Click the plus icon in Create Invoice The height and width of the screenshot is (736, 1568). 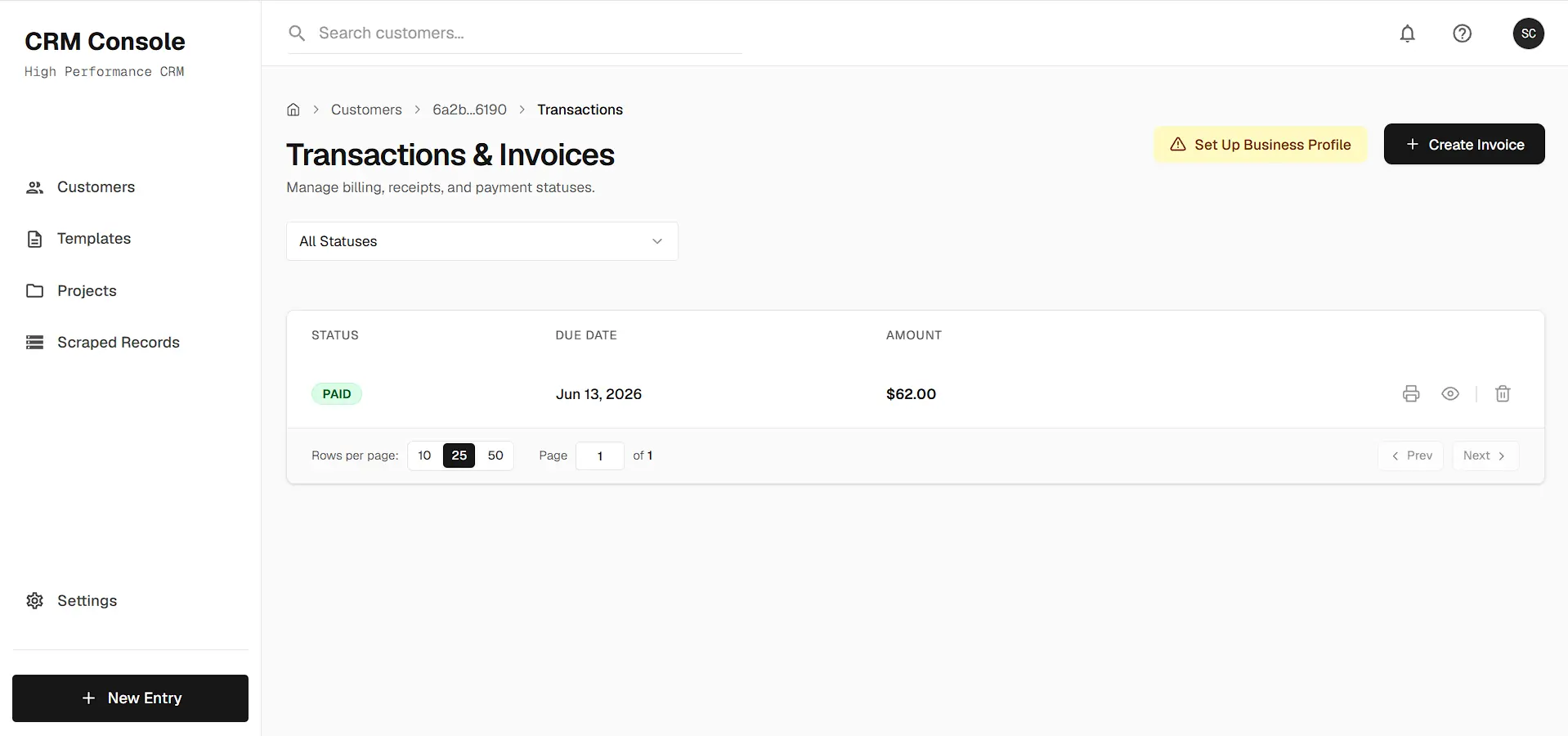tap(1412, 145)
